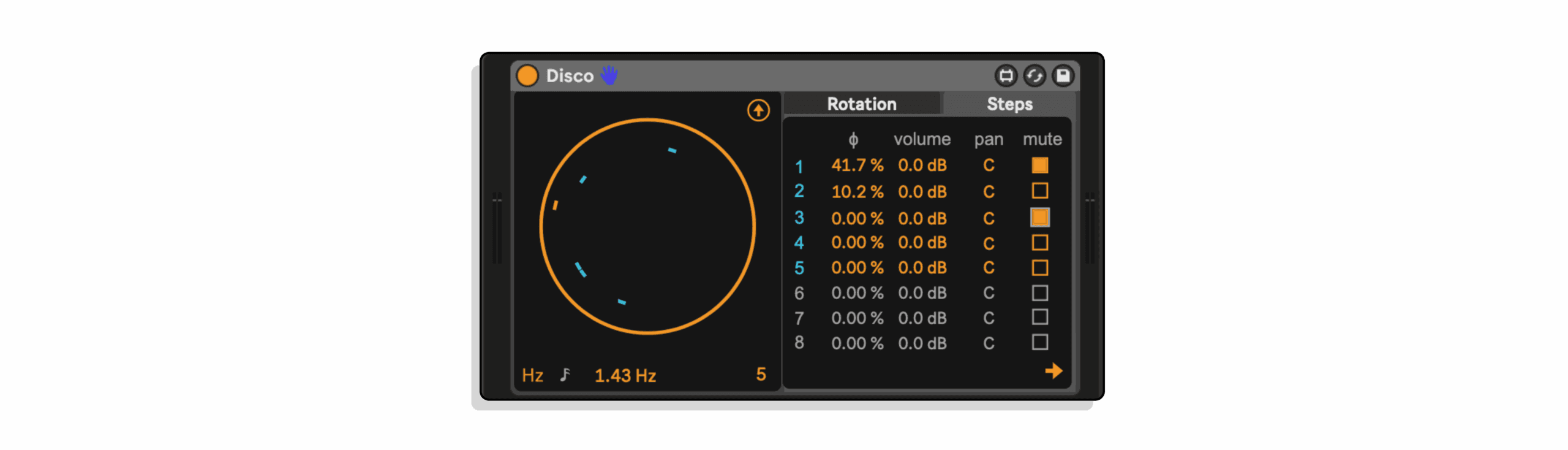Click the circular arrows reload icon
Viewport: 1568px width, 450px height.
coord(1034,75)
